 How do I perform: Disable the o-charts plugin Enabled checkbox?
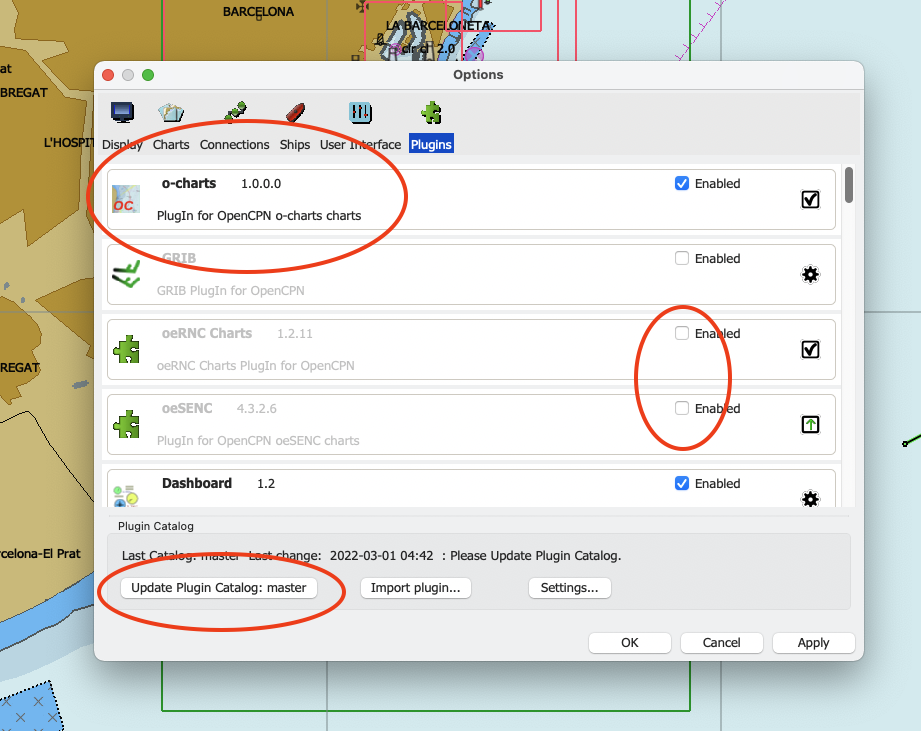click(682, 184)
